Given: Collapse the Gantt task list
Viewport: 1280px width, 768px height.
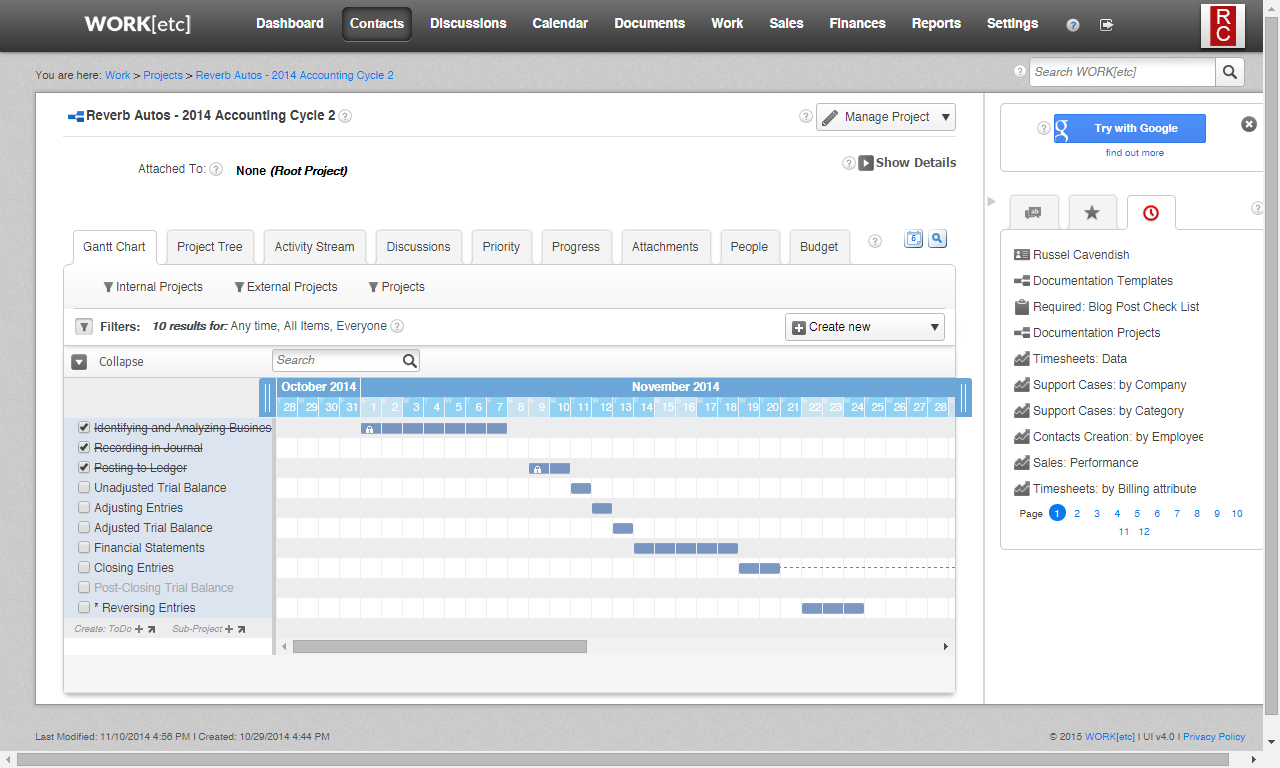Looking at the screenshot, I should click(79, 362).
